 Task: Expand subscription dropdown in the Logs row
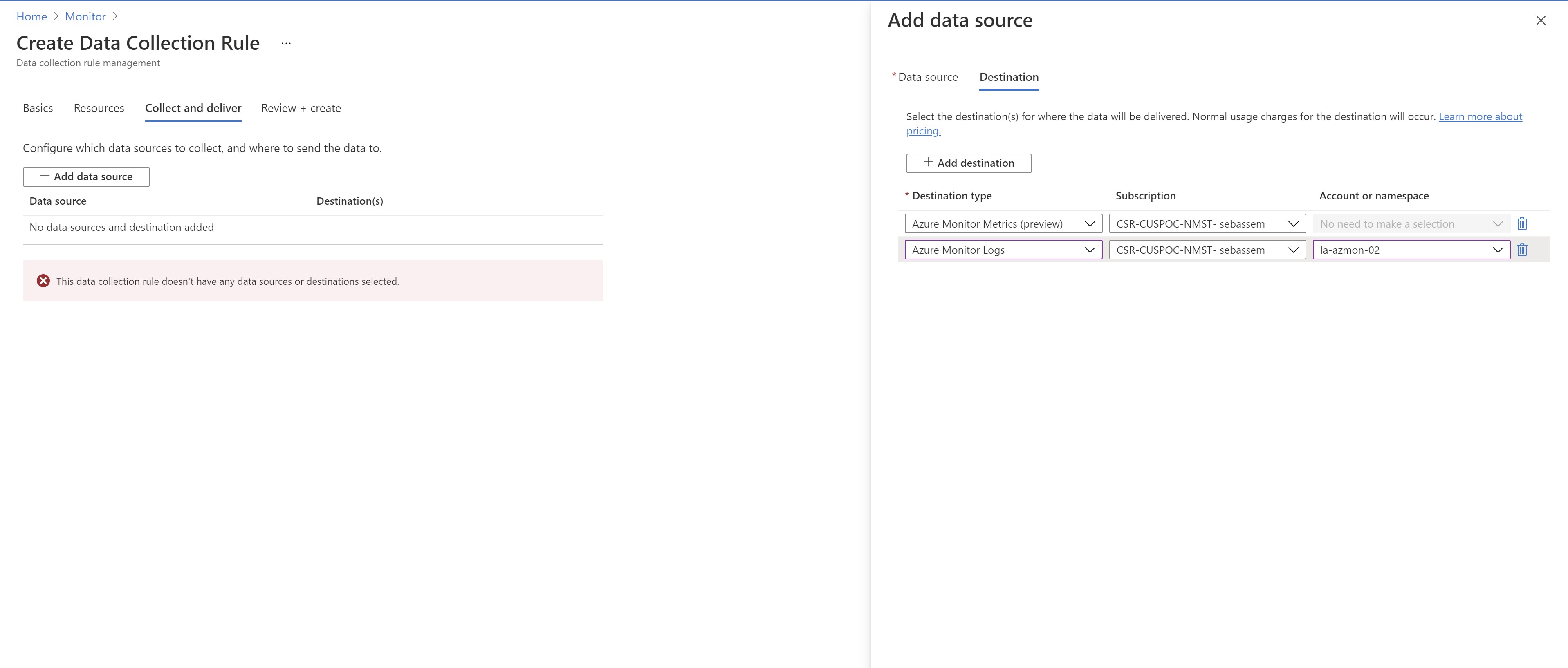tap(1207, 250)
